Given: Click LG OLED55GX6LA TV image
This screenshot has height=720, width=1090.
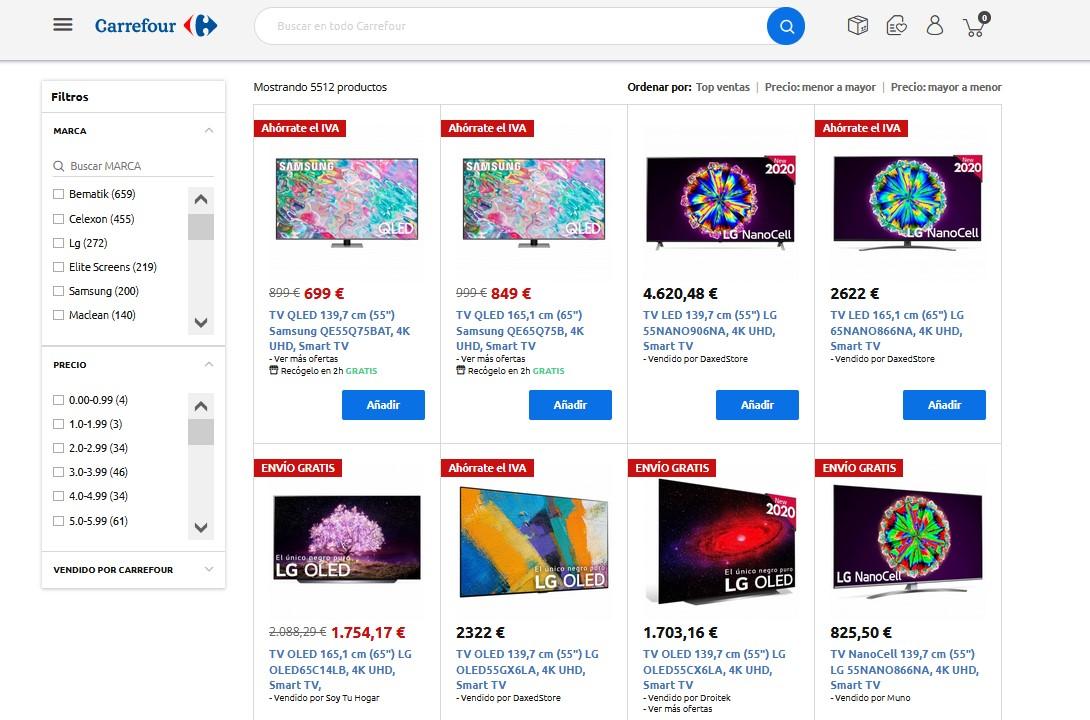Looking at the screenshot, I should (534, 542).
